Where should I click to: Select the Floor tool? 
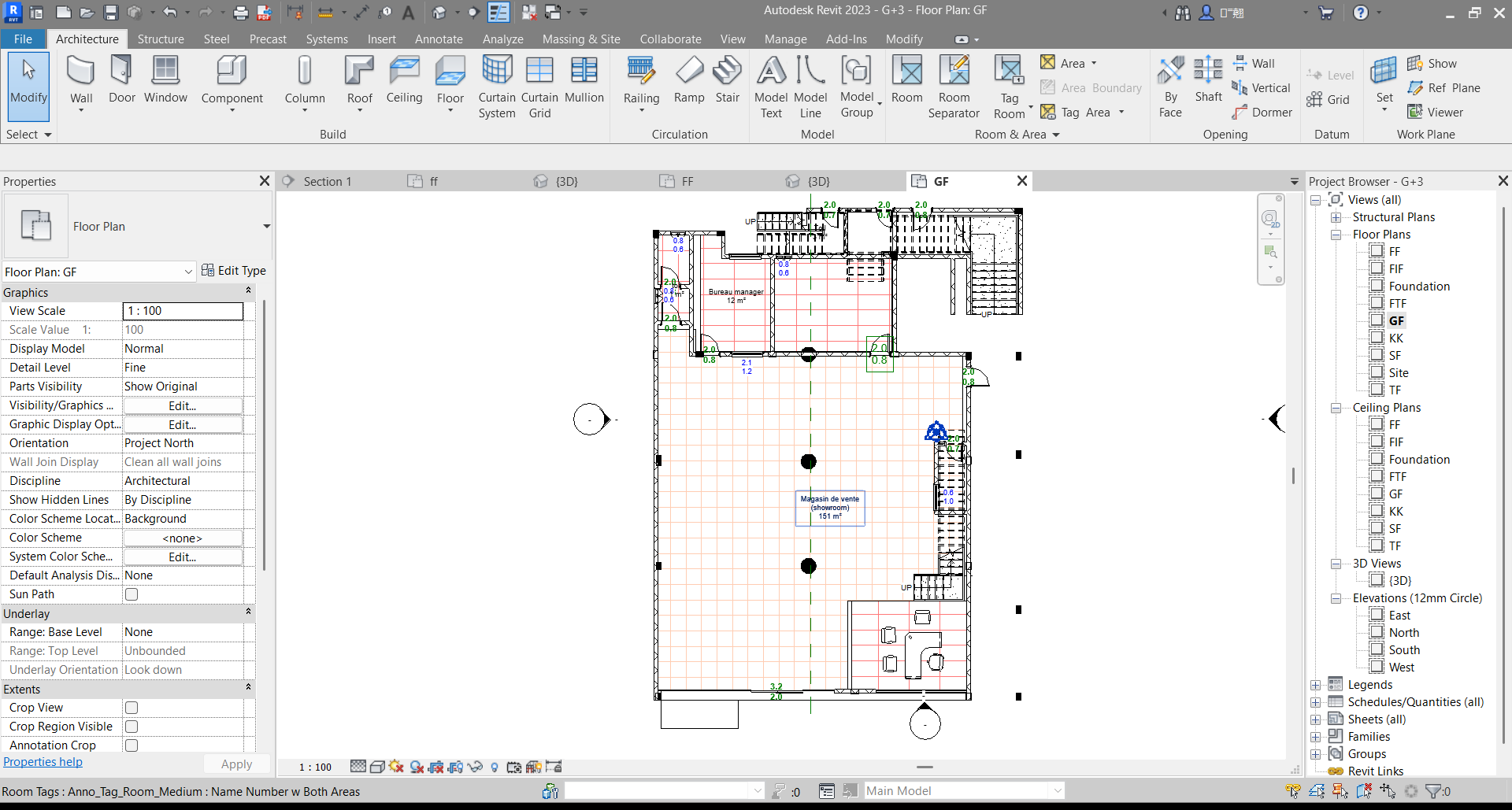click(450, 84)
